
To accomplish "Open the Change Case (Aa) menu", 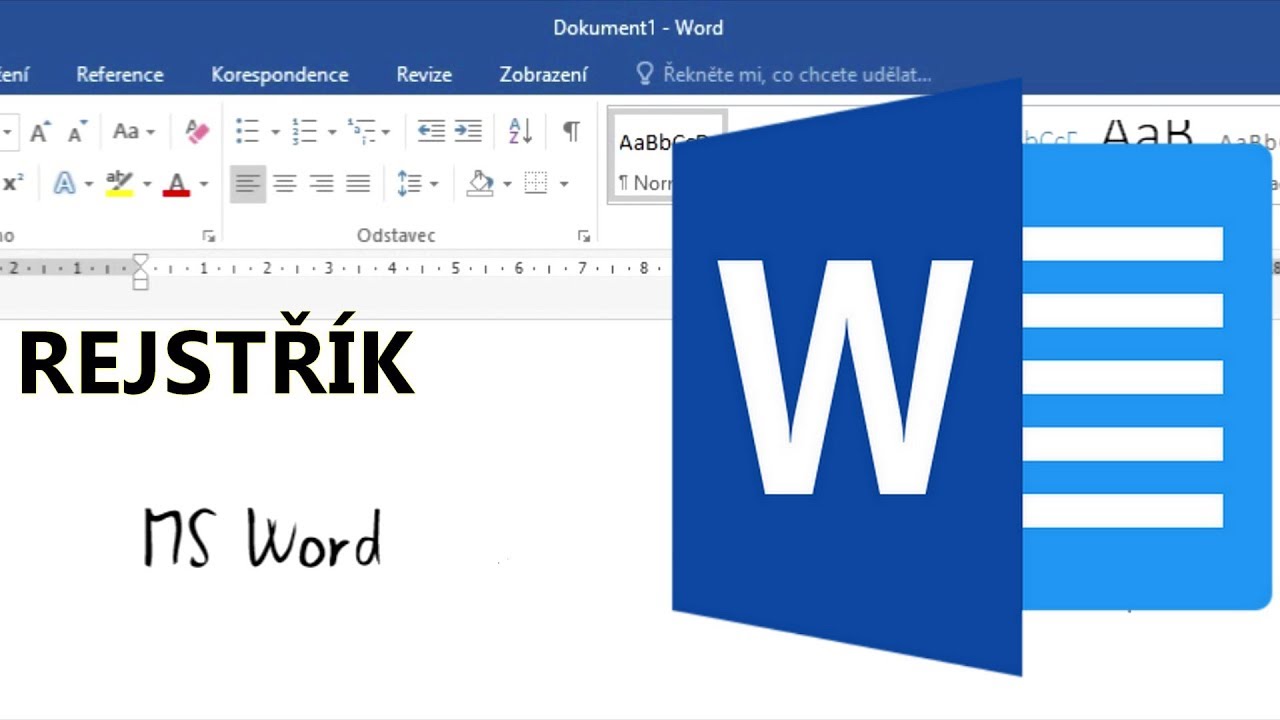I will click(133, 131).
